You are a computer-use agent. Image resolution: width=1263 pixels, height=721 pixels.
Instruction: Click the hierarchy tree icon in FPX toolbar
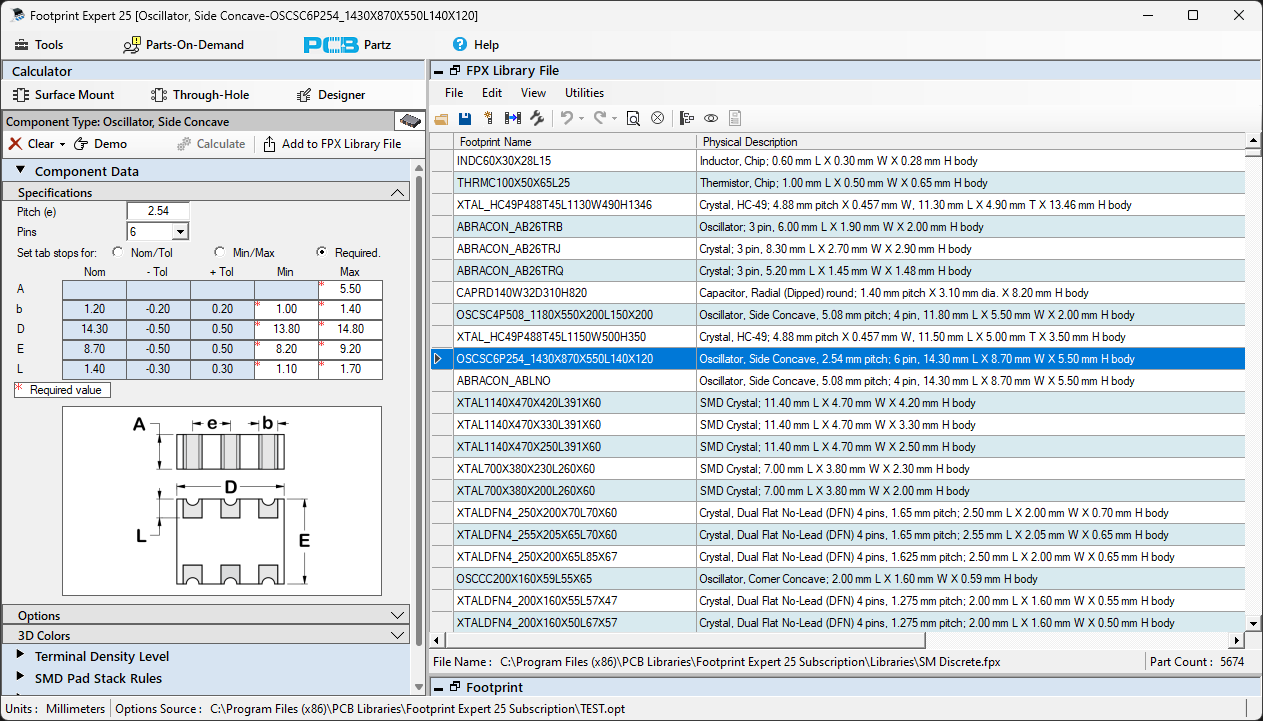click(x=687, y=118)
